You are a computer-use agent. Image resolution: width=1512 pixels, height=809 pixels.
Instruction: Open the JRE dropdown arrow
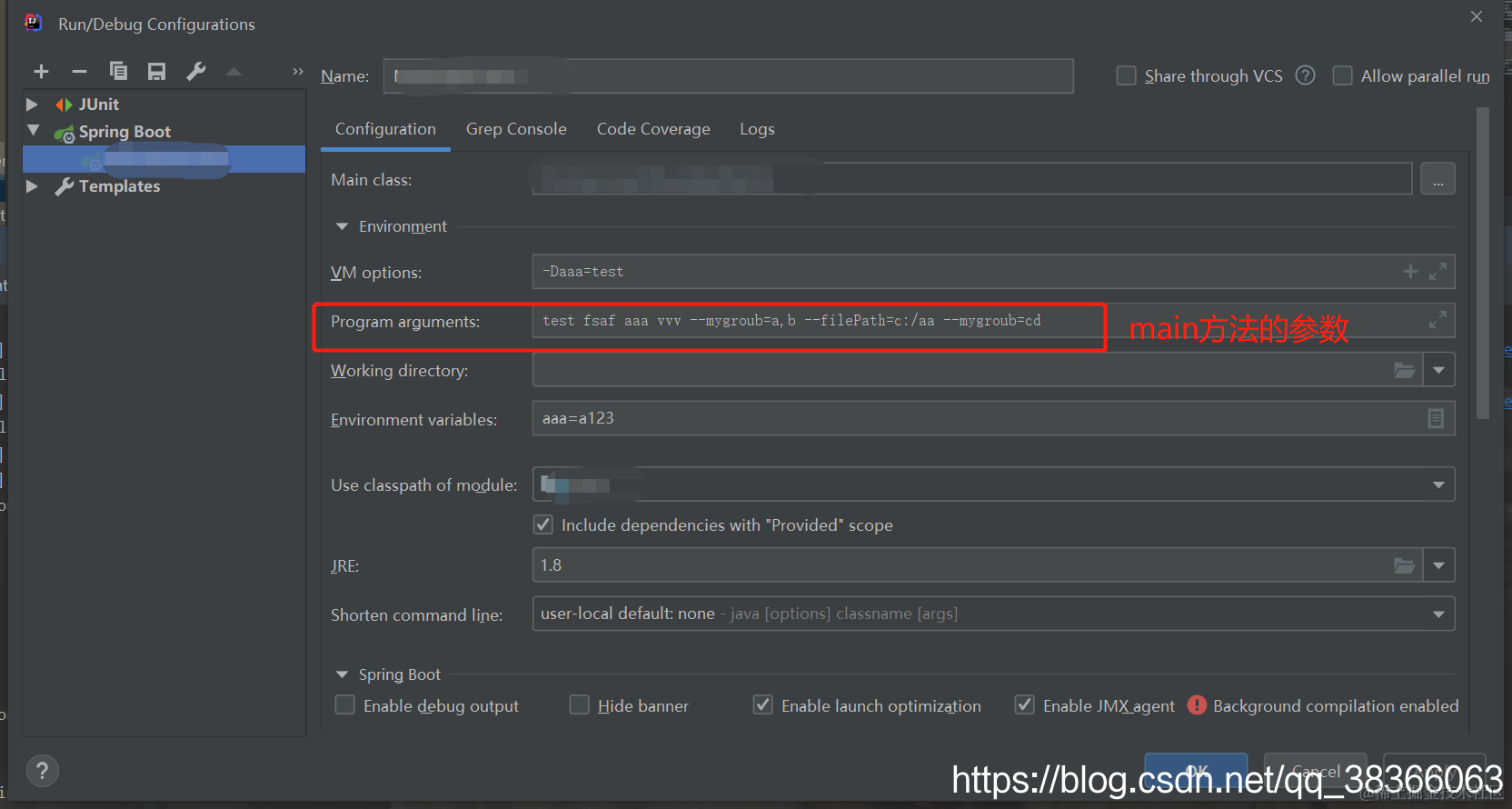click(1438, 565)
